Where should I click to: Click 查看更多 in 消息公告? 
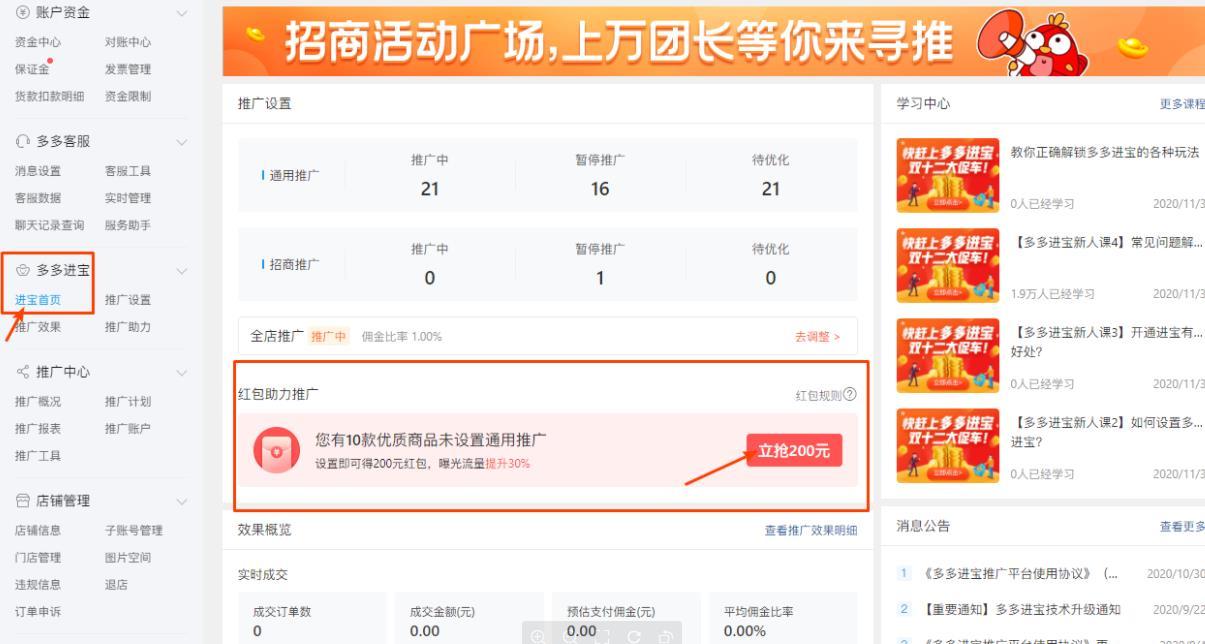pos(1182,525)
